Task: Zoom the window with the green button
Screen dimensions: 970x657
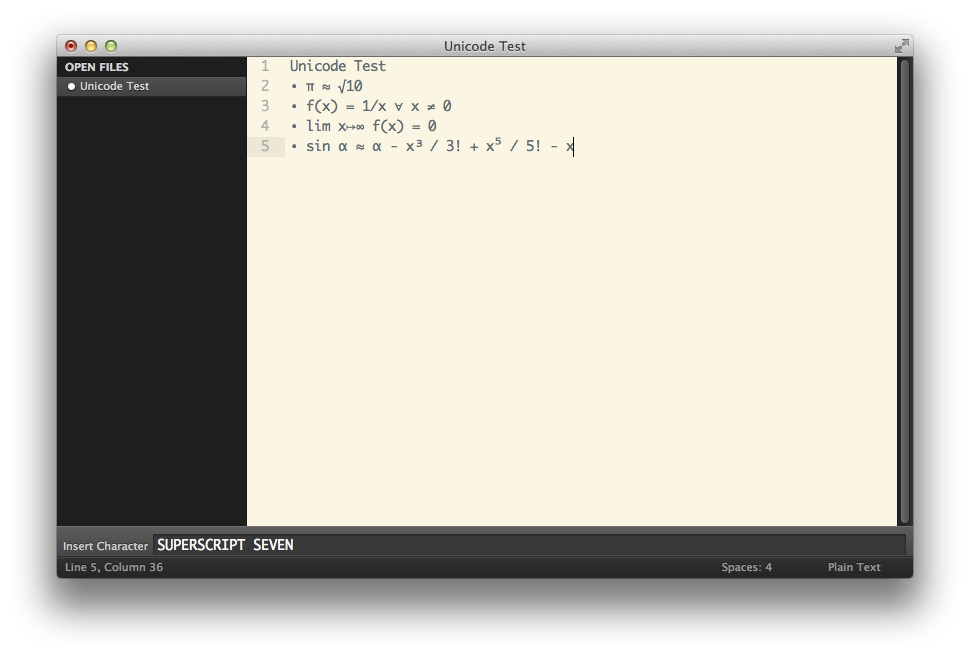Action: [x=111, y=46]
